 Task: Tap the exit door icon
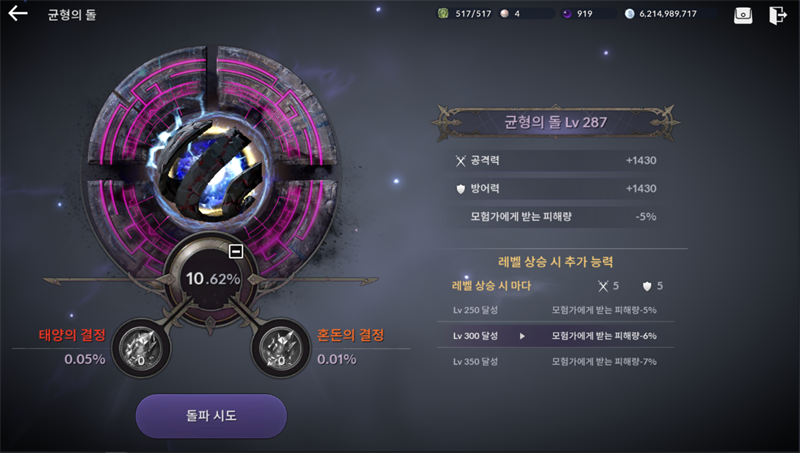tap(778, 15)
